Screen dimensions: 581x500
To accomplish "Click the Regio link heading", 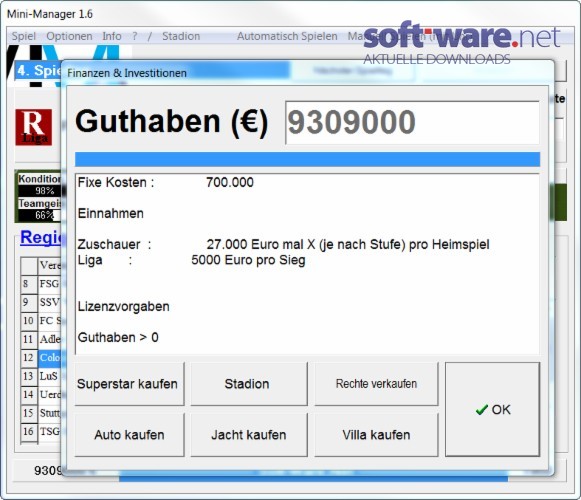I will [41, 237].
